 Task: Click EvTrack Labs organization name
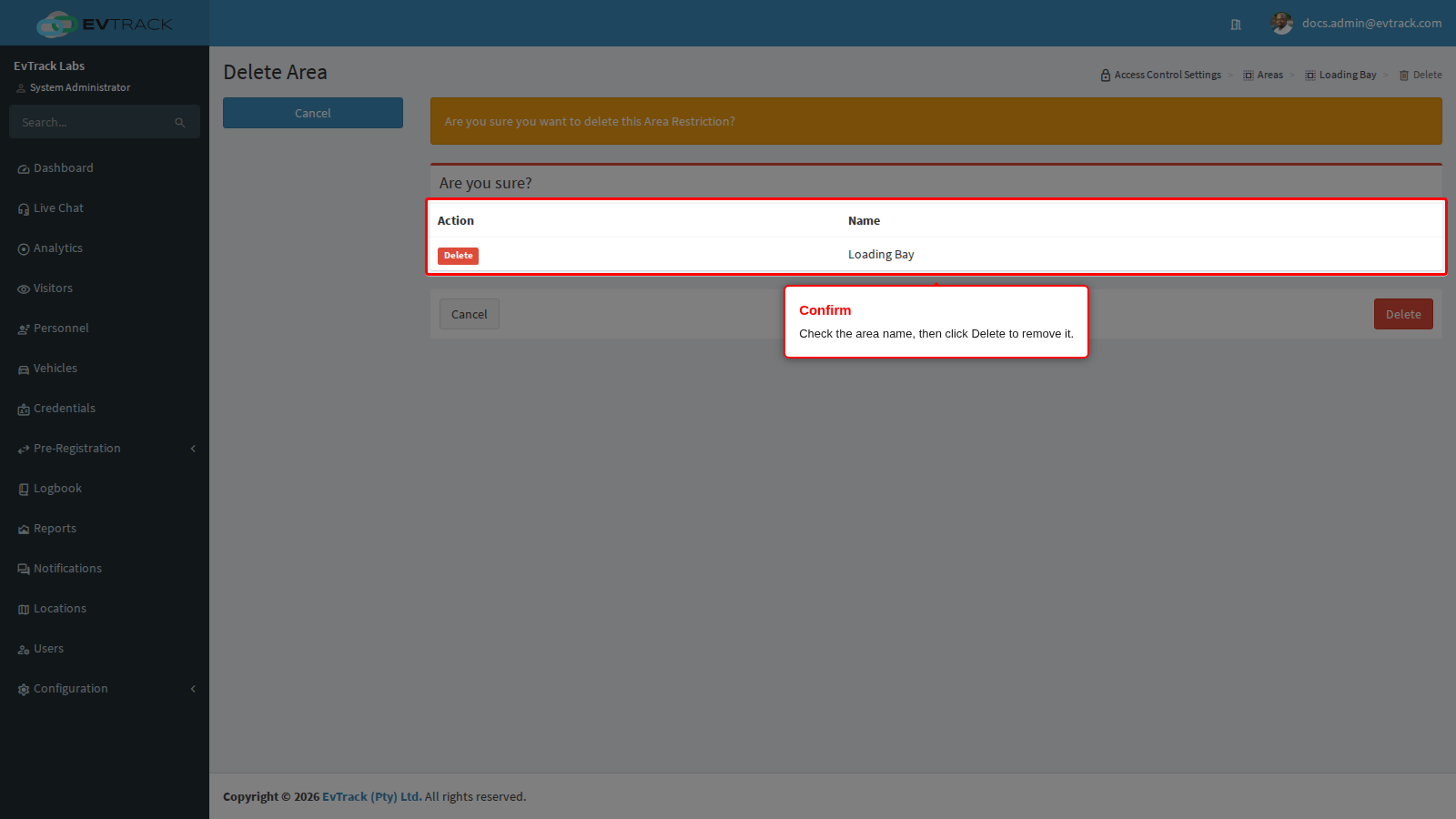[49, 66]
